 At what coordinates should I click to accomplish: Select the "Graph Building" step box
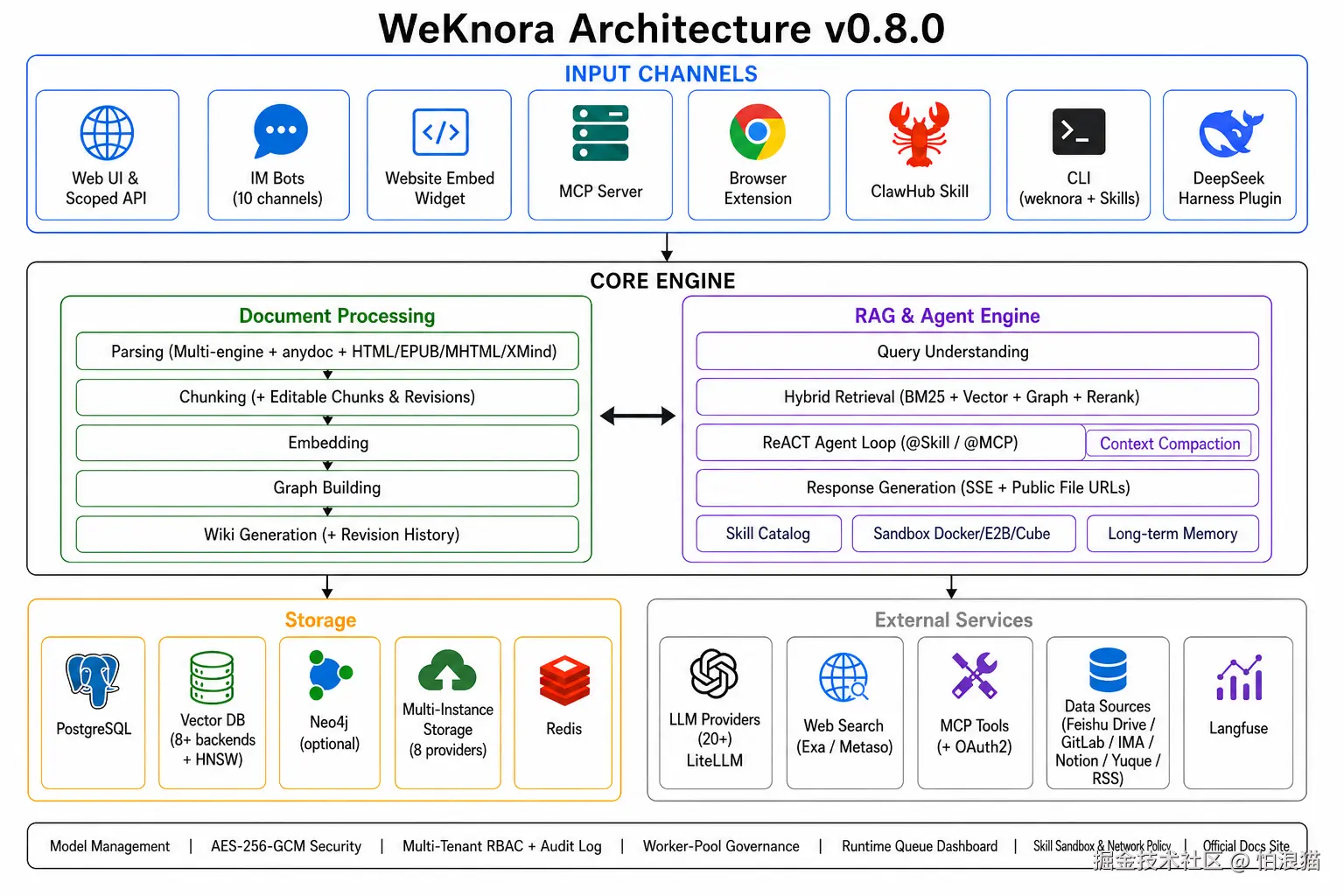click(x=327, y=488)
